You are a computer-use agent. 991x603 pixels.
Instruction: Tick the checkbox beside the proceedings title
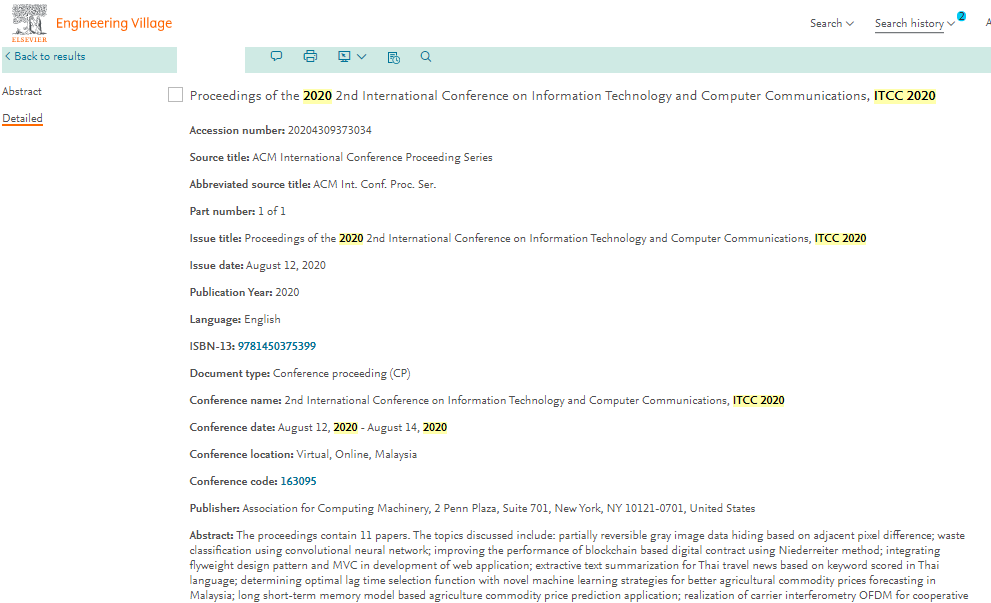(x=176, y=95)
